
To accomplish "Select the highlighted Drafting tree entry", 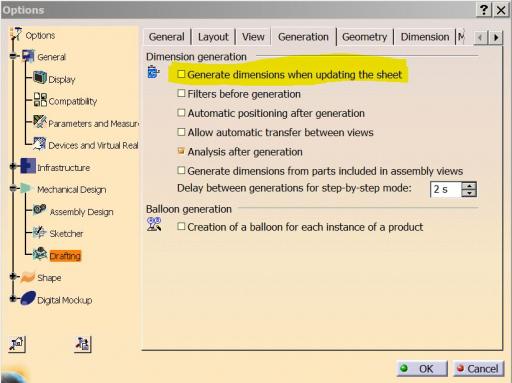I will tap(65, 256).
